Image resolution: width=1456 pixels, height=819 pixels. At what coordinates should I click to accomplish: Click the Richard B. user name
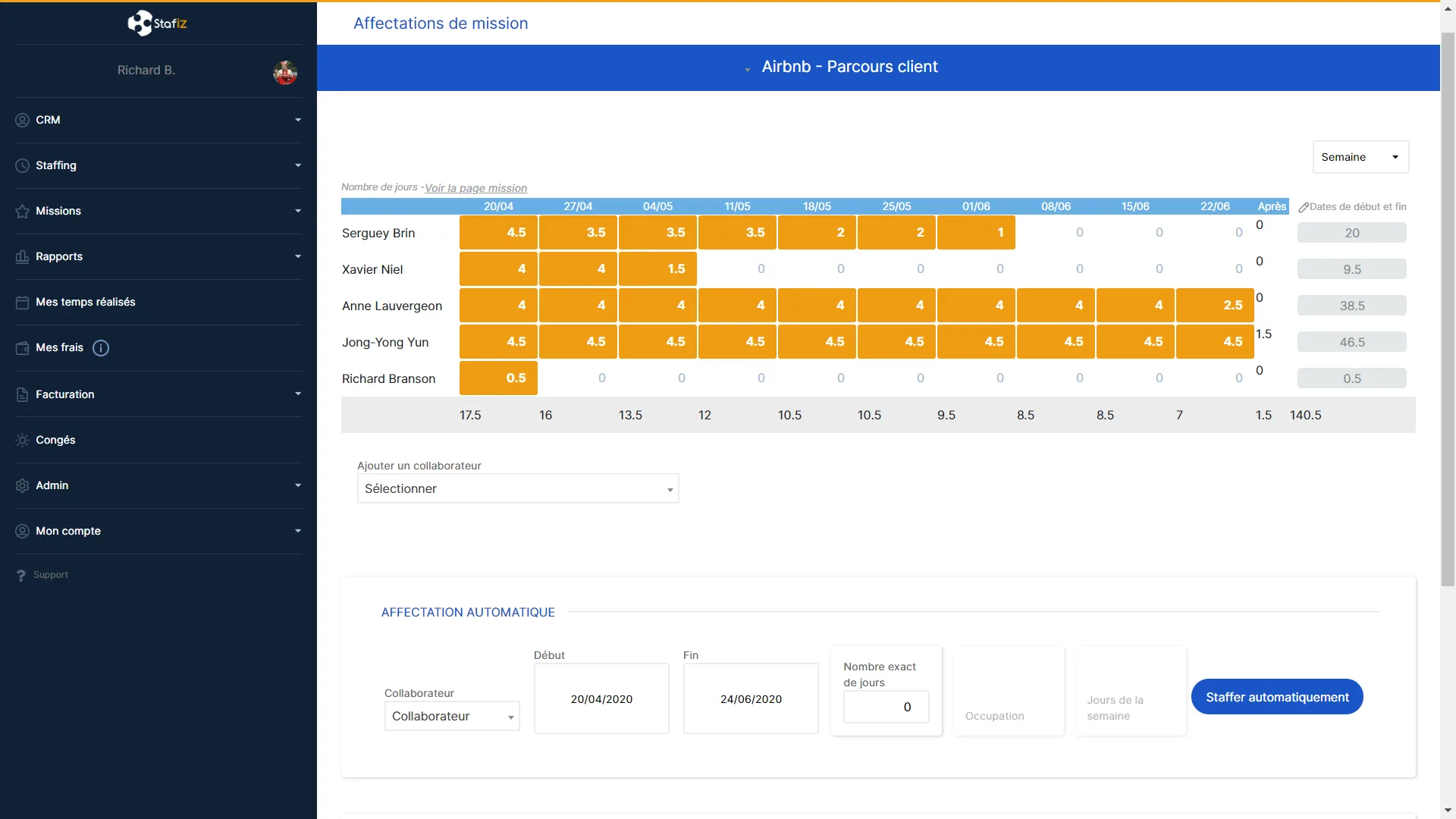pos(146,70)
